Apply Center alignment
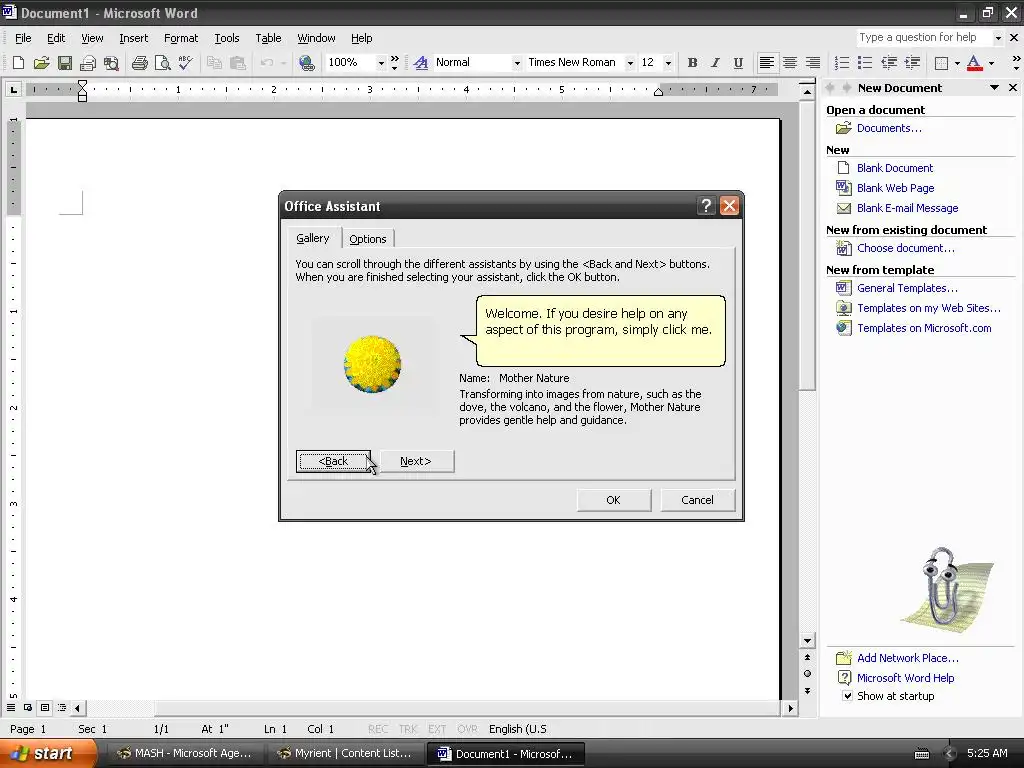1024x768 pixels. click(x=790, y=63)
